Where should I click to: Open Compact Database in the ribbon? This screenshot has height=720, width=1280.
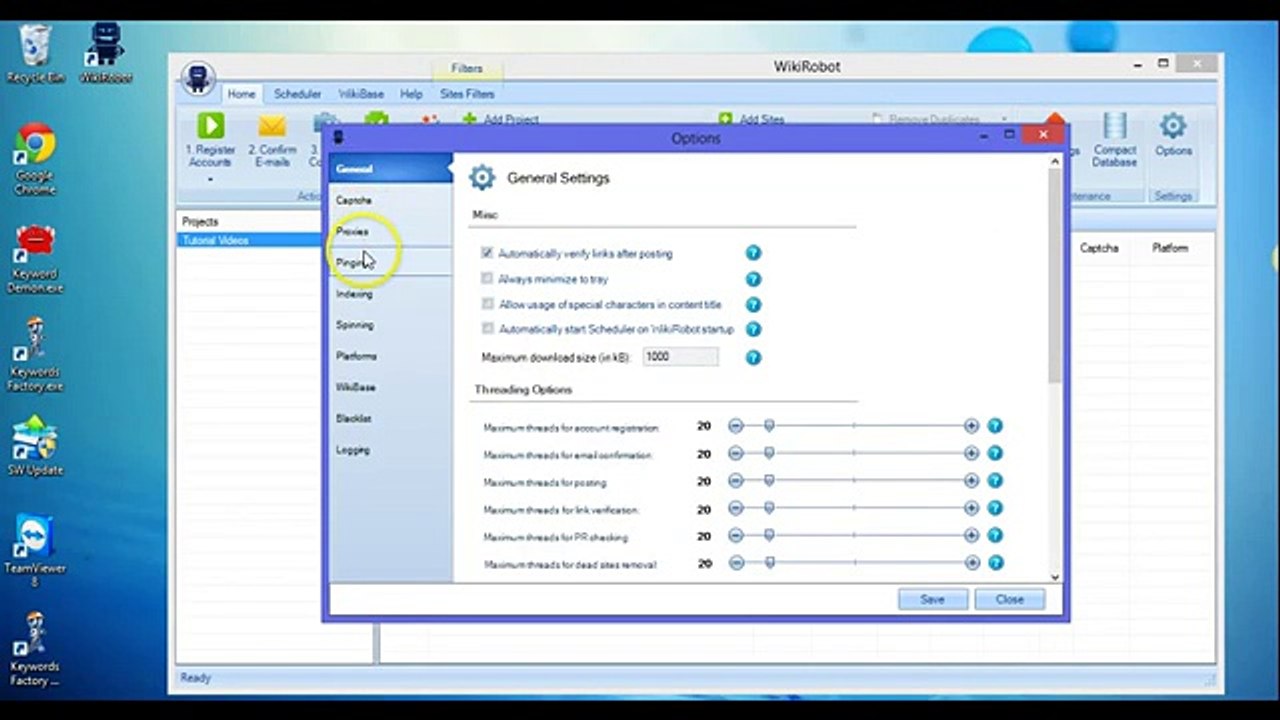1114,139
